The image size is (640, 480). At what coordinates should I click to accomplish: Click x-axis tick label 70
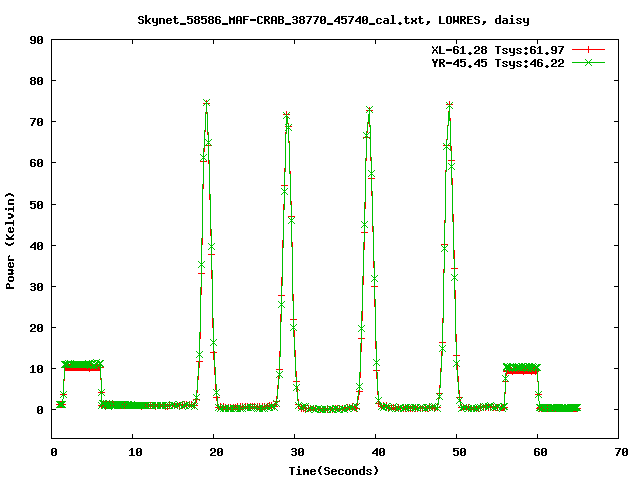coord(621,452)
